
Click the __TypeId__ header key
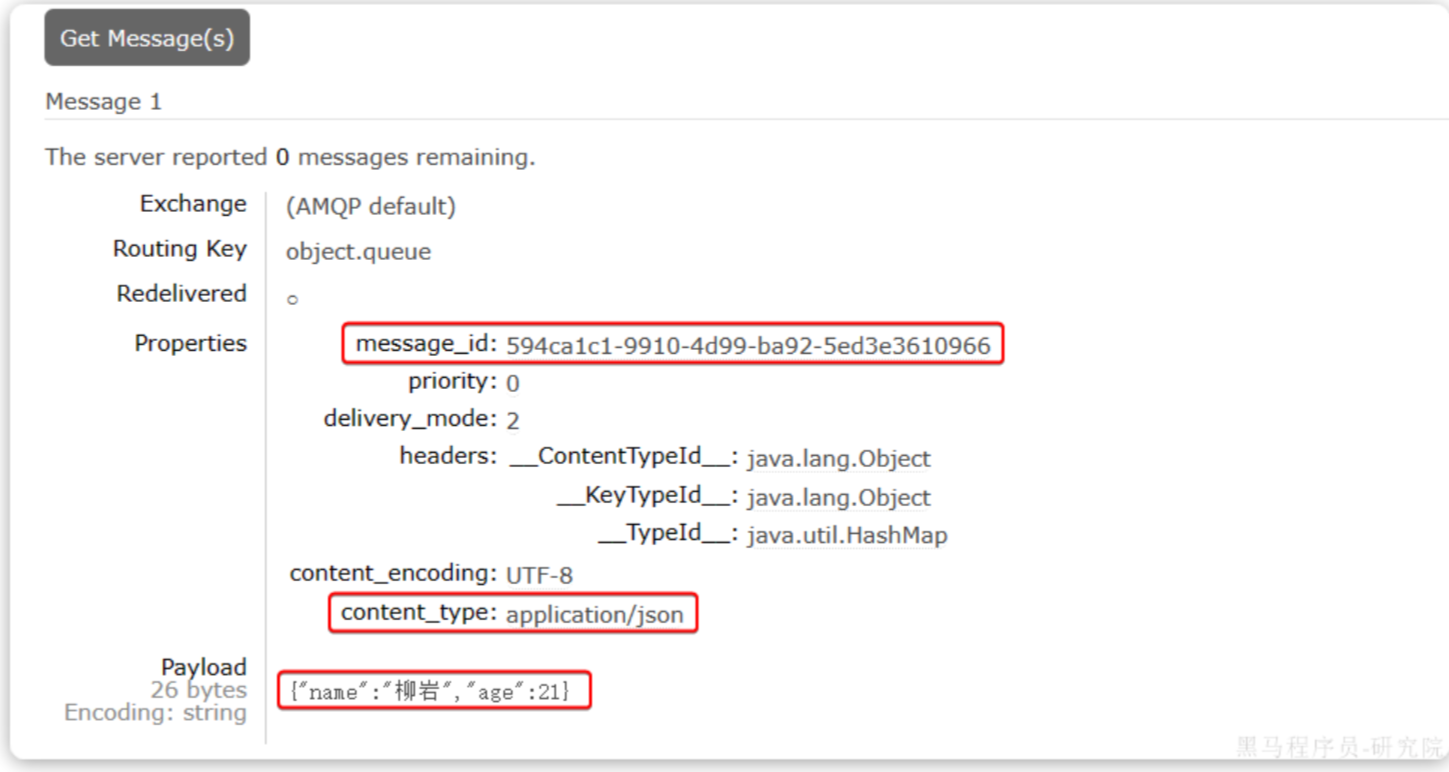click(x=668, y=534)
